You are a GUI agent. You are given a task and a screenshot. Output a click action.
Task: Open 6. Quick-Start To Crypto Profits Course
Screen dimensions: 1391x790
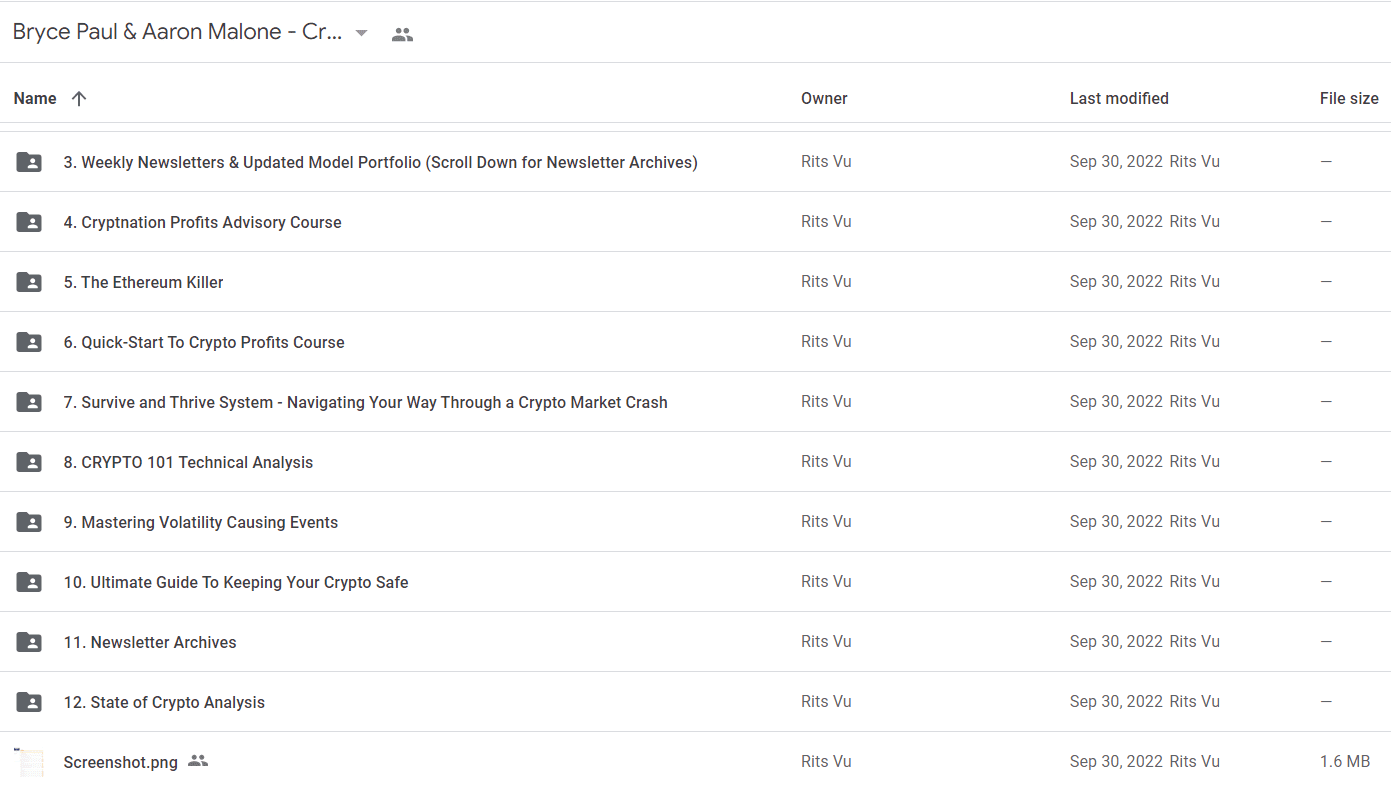tap(204, 342)
